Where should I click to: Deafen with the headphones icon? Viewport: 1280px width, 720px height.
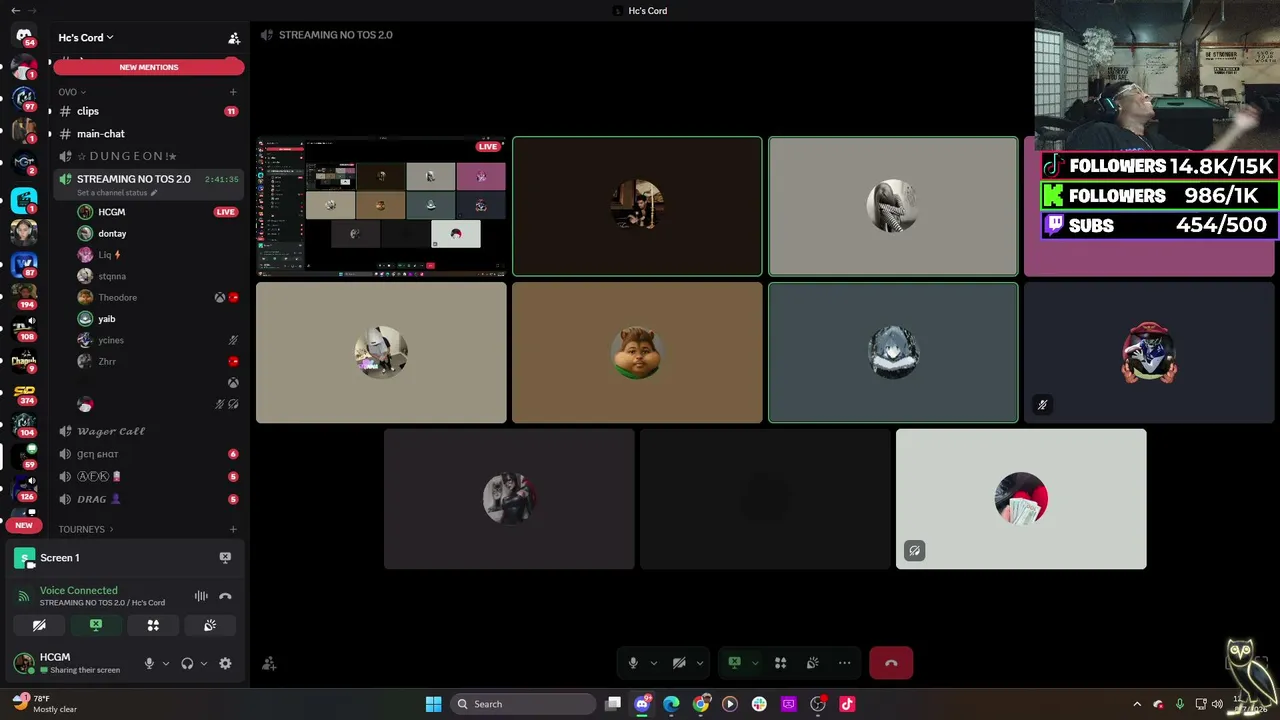point(187,663)
